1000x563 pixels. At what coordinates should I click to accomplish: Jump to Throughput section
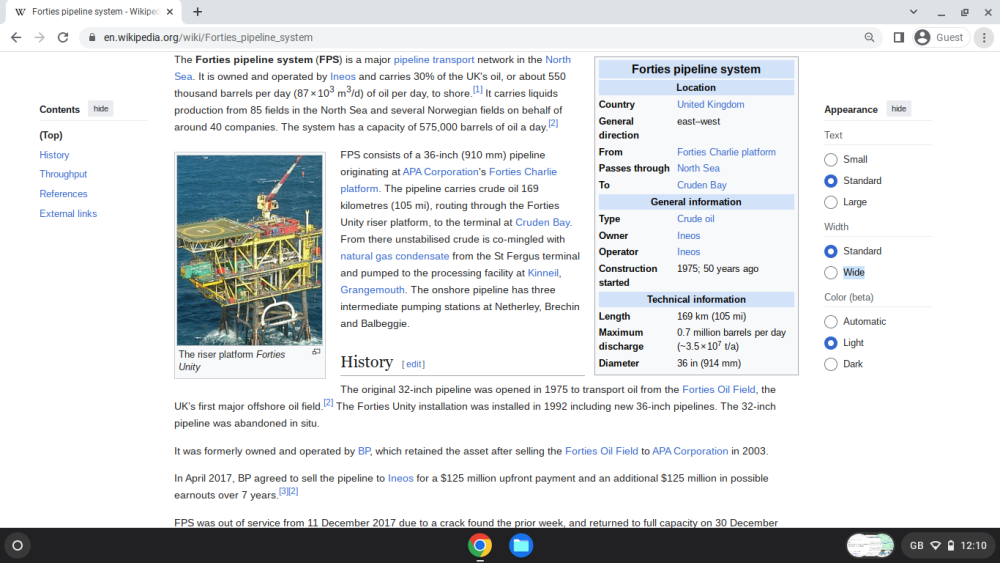tap(63, 174)
